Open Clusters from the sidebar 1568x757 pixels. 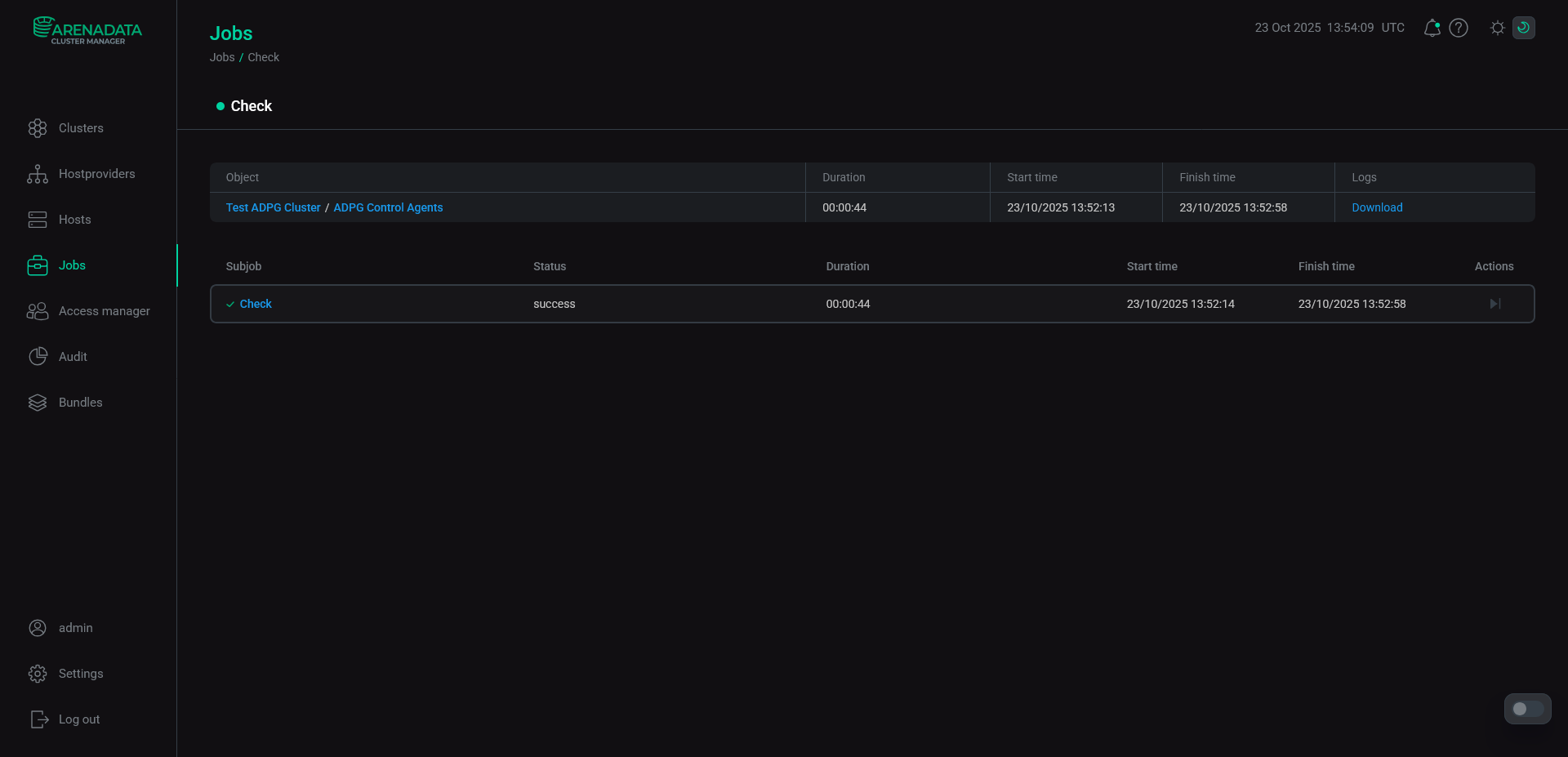click(81, 128)
